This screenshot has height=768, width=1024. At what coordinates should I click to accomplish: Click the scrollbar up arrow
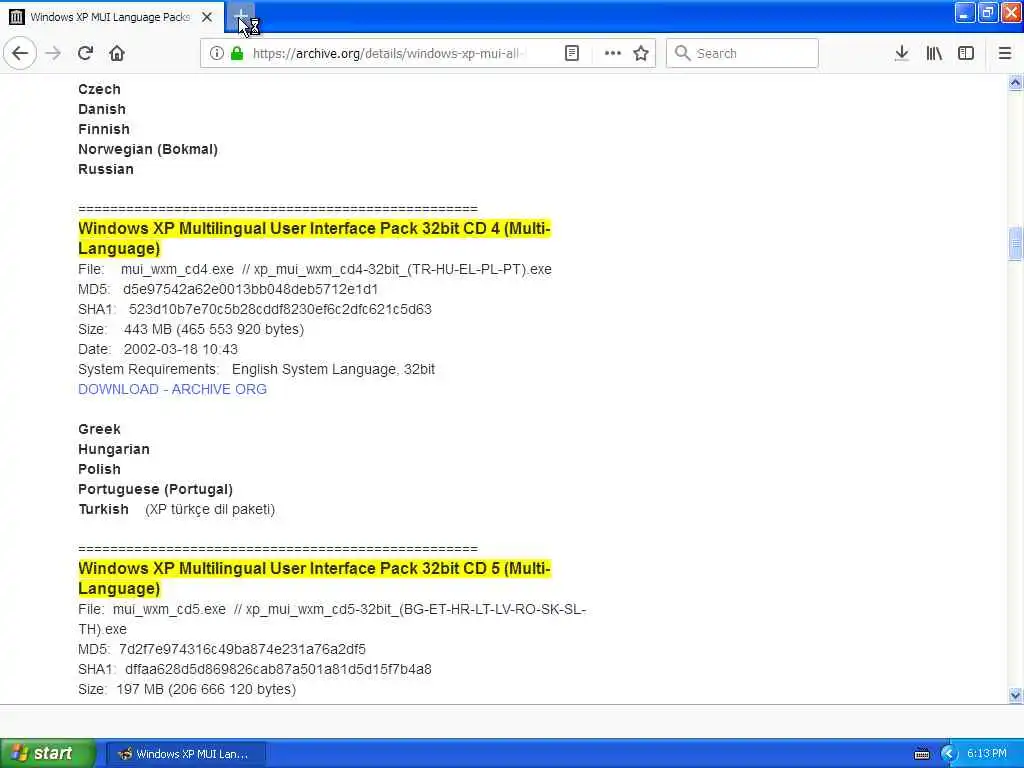point(1015,82)
